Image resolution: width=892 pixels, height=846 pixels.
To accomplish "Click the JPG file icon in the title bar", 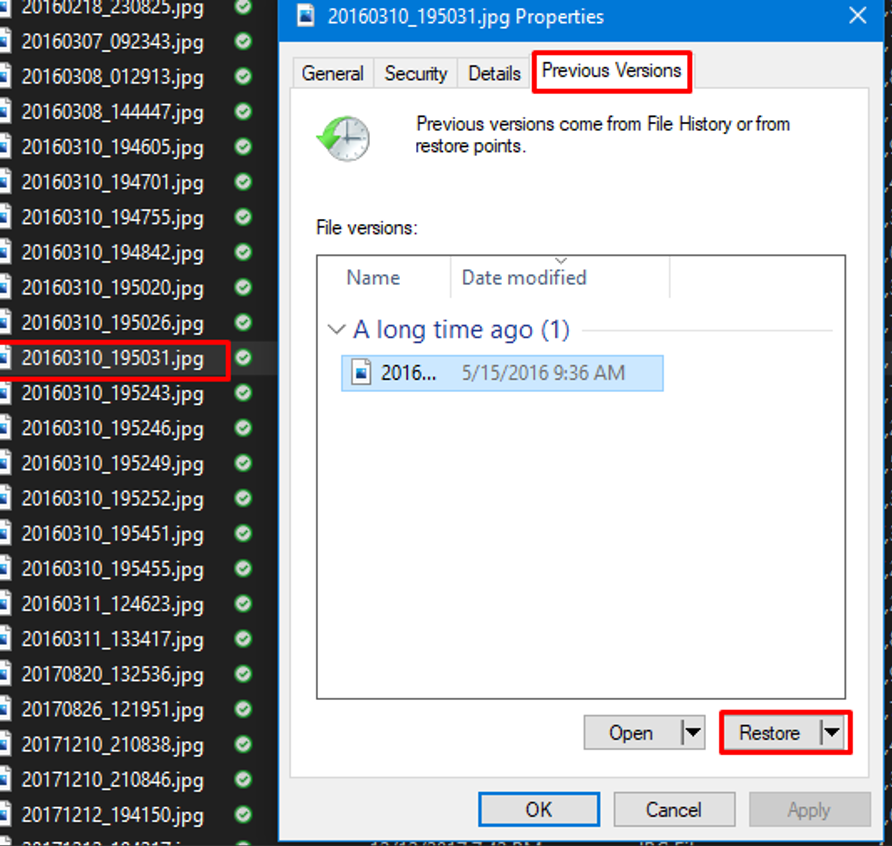I will pyautogui.click(x=307, y=17).
